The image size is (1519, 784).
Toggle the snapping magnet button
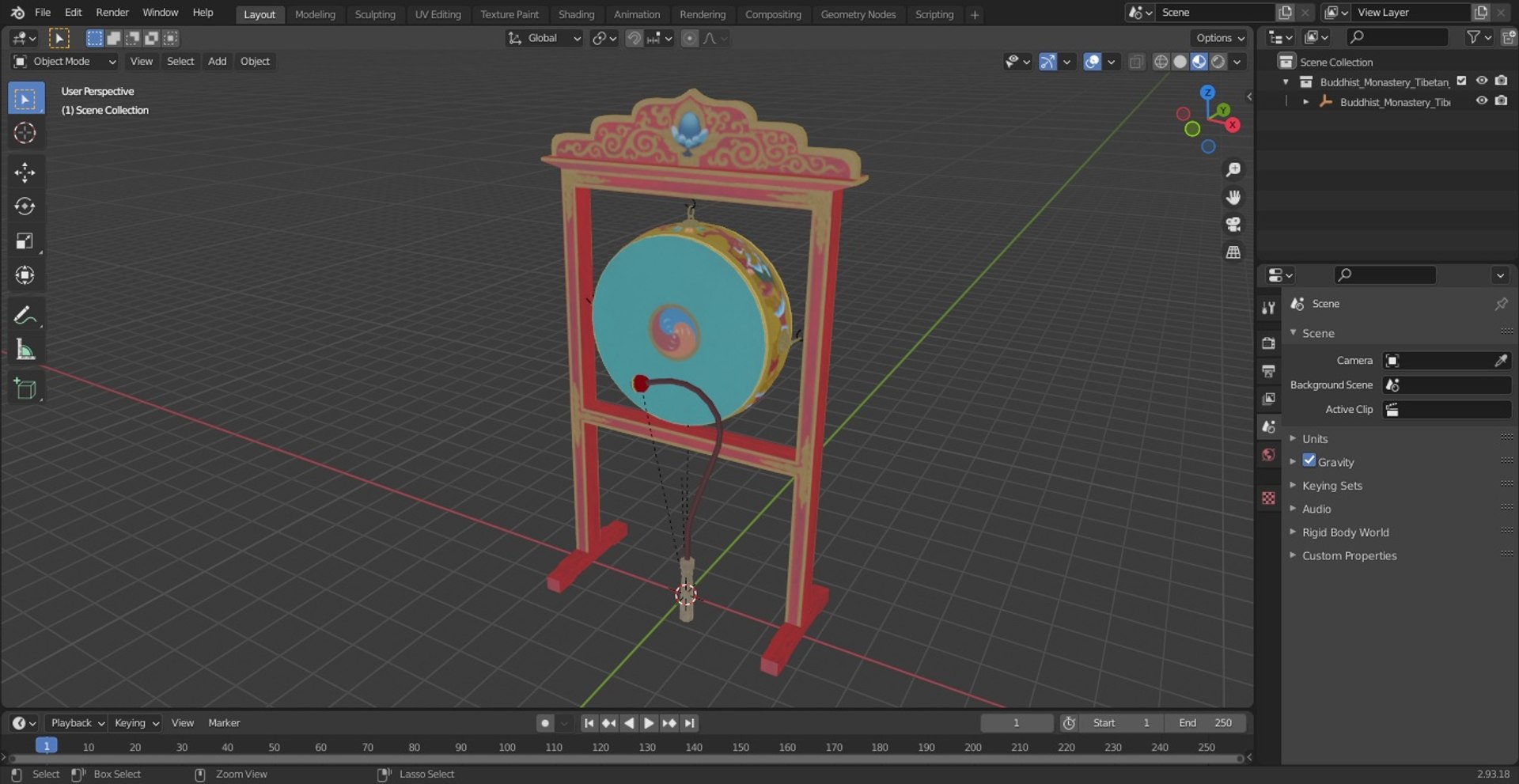pyautogui.click(x=634, y=38)
